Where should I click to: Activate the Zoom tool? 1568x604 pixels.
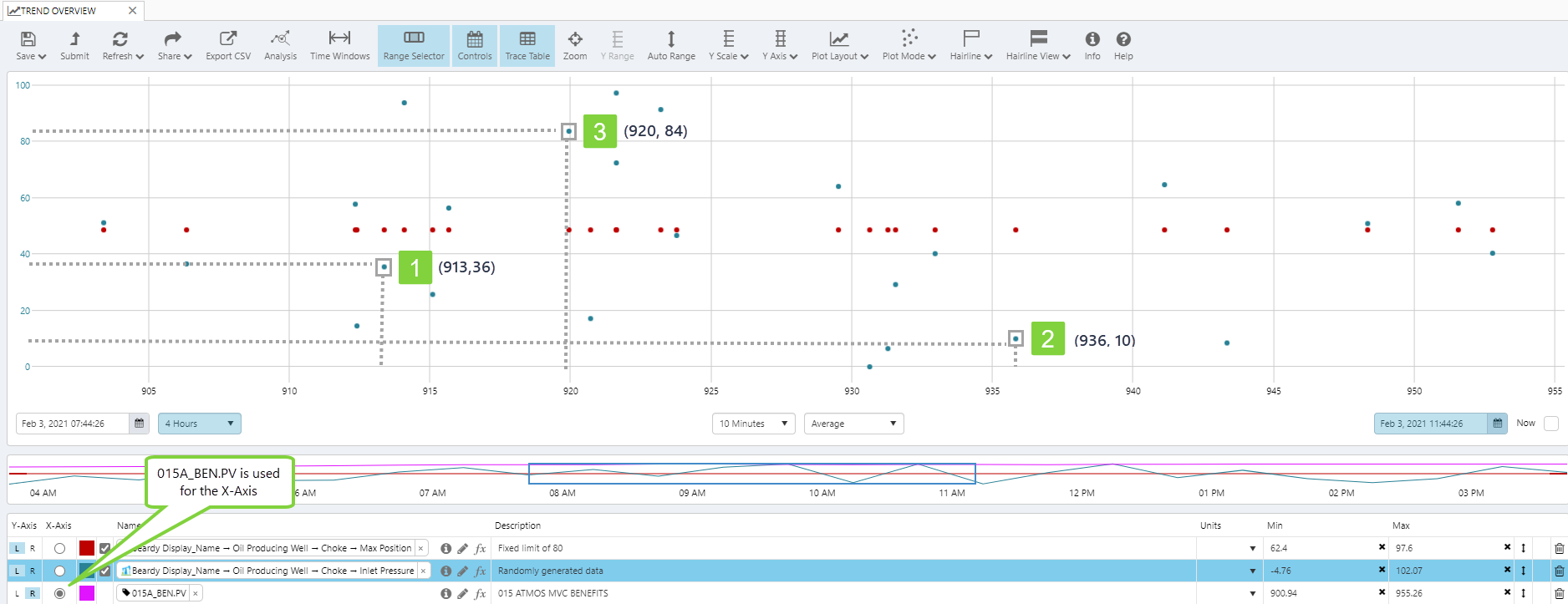click(575, 45)
